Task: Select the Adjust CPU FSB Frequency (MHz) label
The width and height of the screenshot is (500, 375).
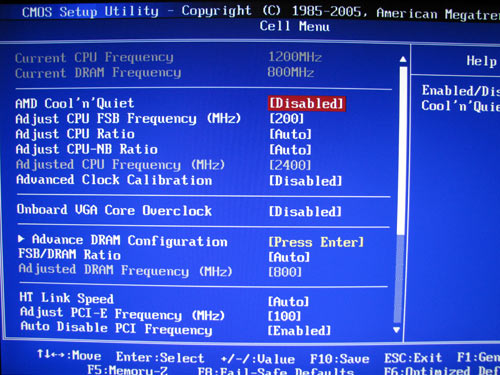Action: pyautogui.click(x=128, y=119)
